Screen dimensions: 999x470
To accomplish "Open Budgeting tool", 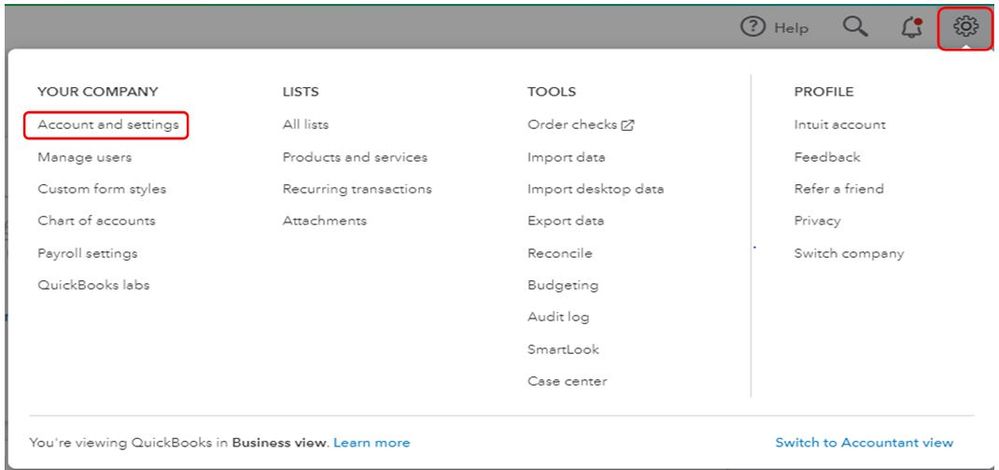I will (x=563, y=285).
